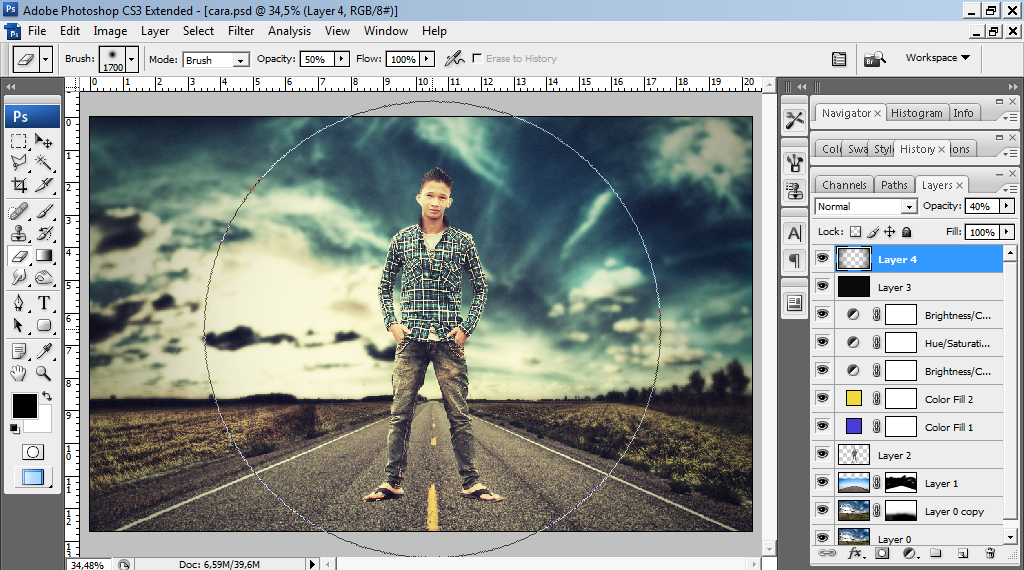
Task: Change the screen mode
Action: click(32, 477)
